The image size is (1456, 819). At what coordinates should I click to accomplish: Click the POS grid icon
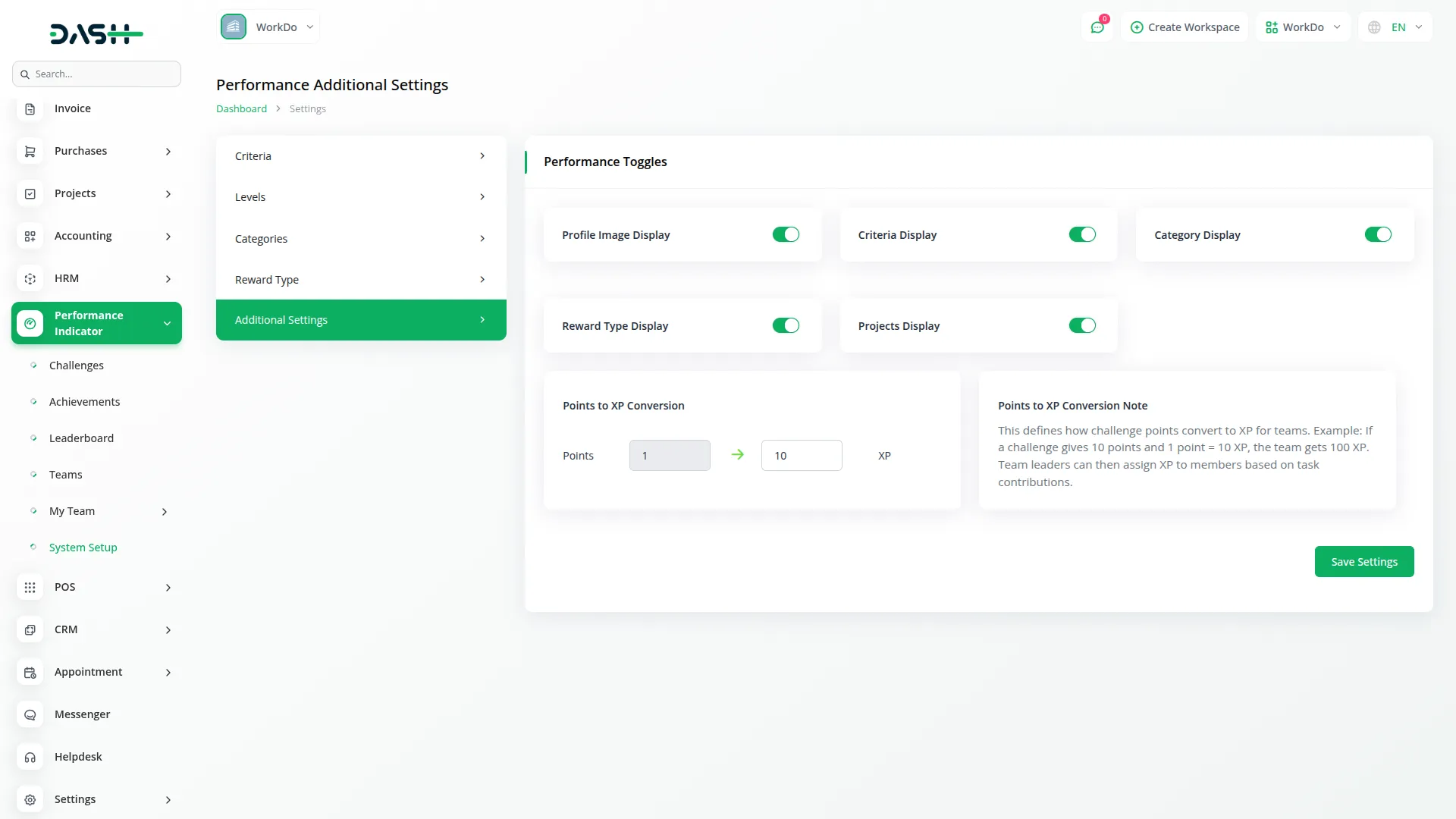[x=30, y=588]
